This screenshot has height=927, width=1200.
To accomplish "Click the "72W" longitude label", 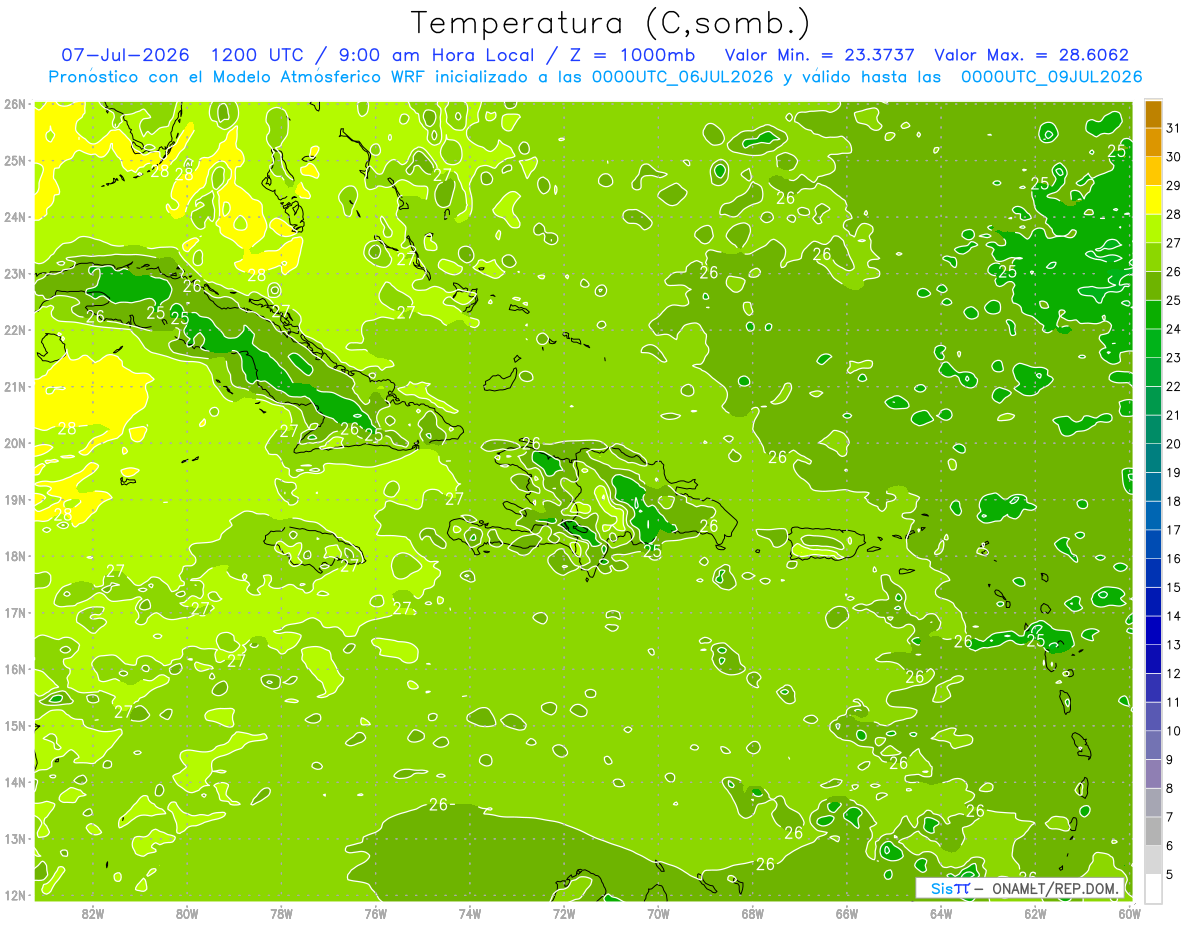I will [564, 913].
